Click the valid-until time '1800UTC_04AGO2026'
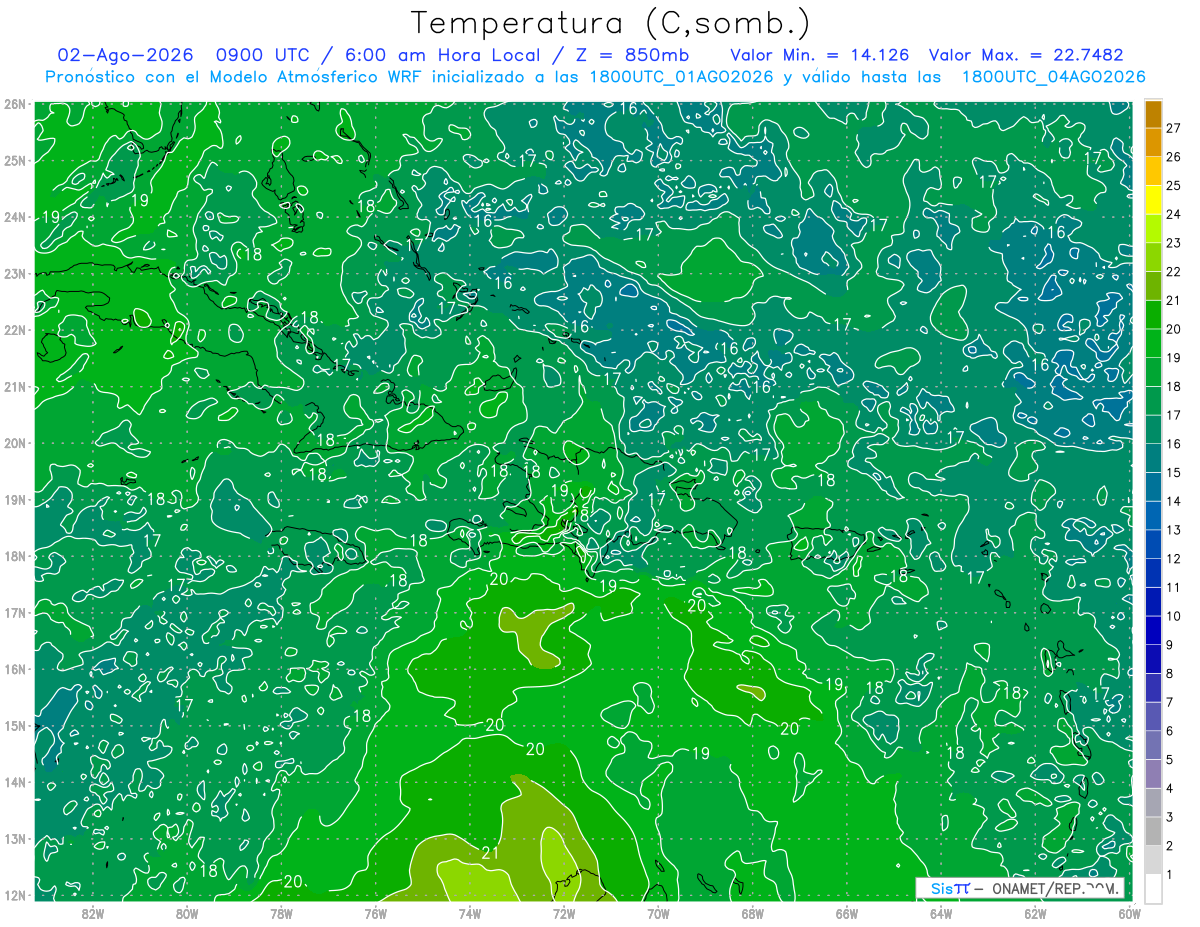The width and height of the screenshot is (1200, 927). coord(1053,77)
